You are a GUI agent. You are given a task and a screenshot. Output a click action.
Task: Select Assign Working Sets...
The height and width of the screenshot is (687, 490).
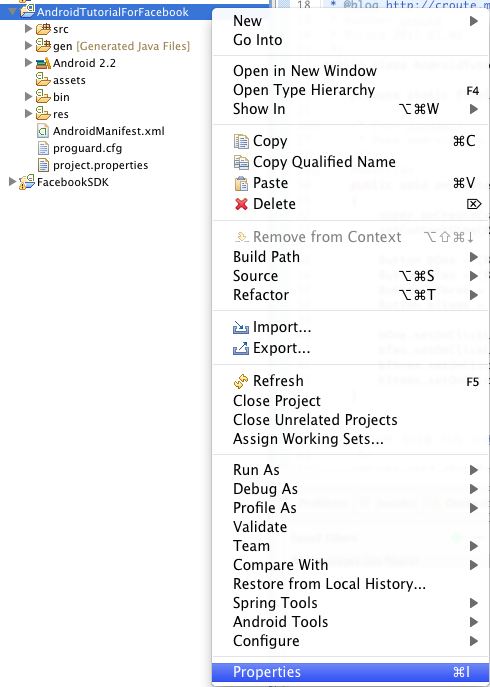tap(351, 439)
